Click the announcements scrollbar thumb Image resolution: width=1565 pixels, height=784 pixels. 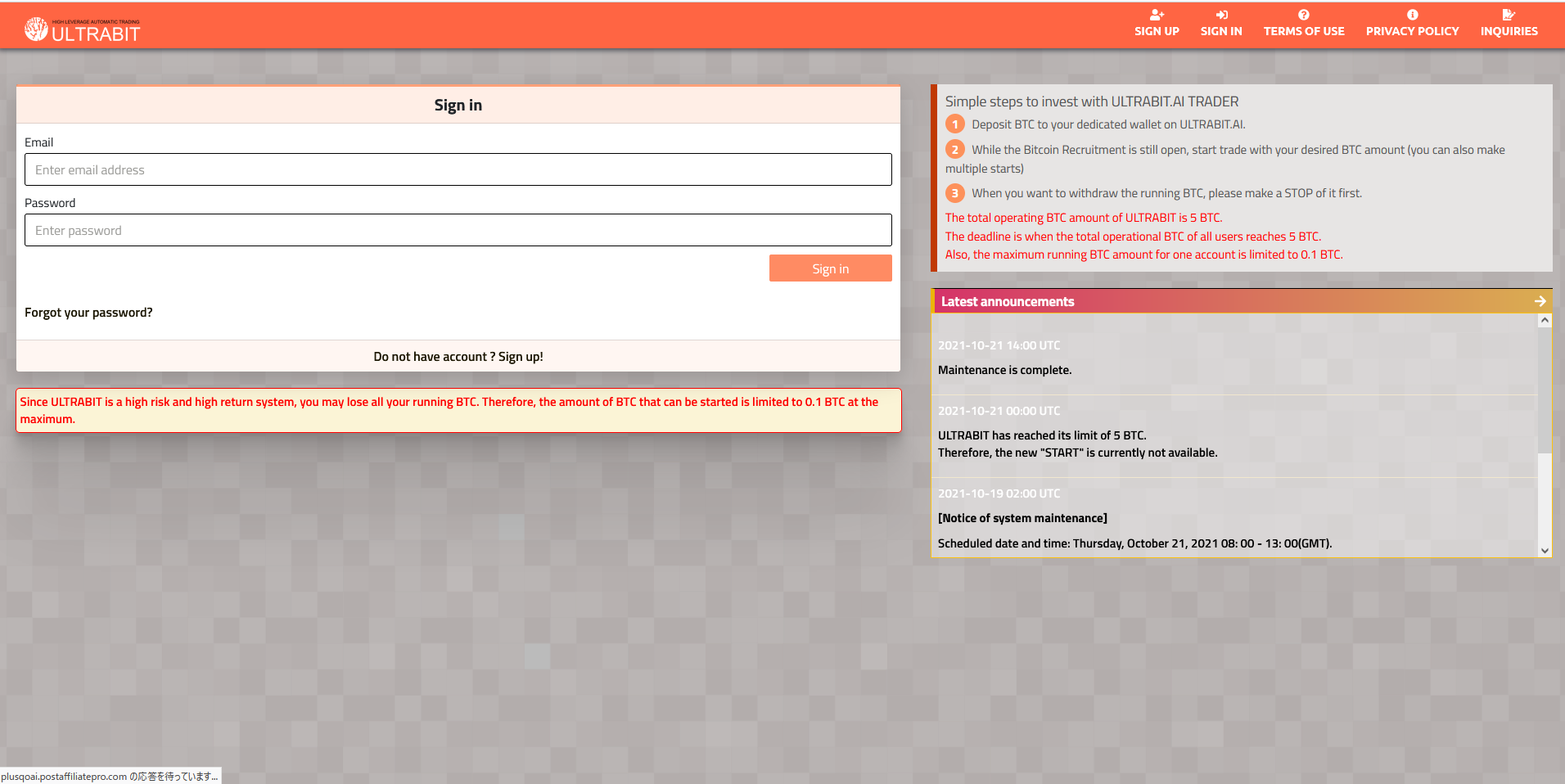click(1545, 390)
